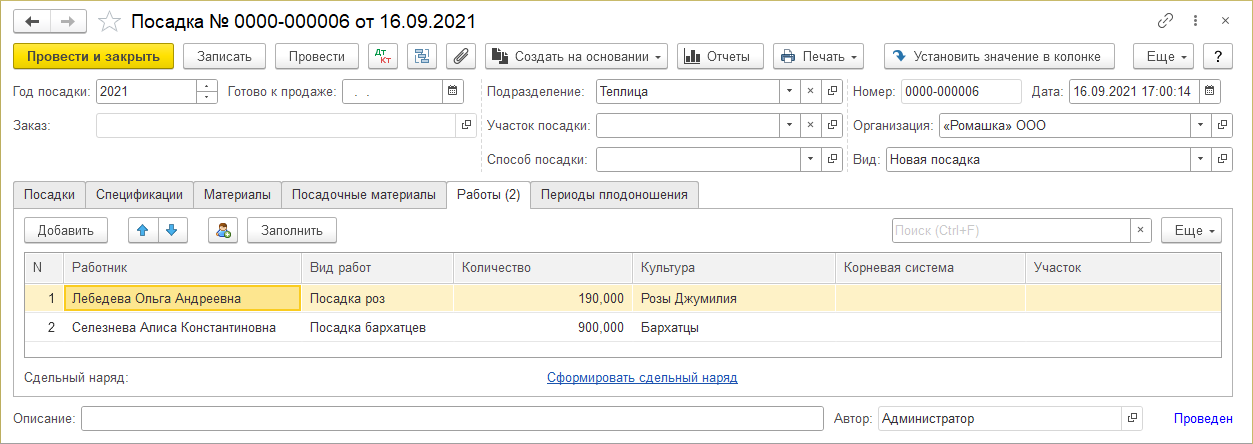
Task: Click Сформировать сдельный наряд link
Action: click(x=641, y=378)
